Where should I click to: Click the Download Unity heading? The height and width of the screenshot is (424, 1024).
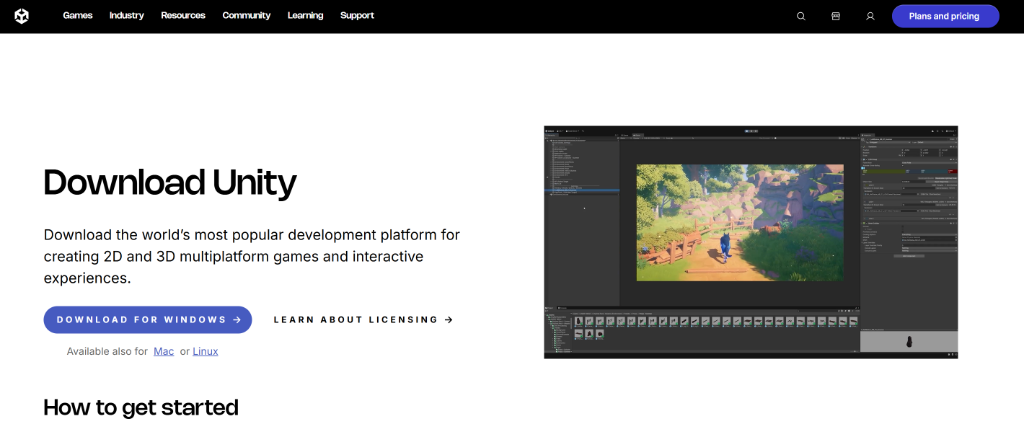point(170,184)
